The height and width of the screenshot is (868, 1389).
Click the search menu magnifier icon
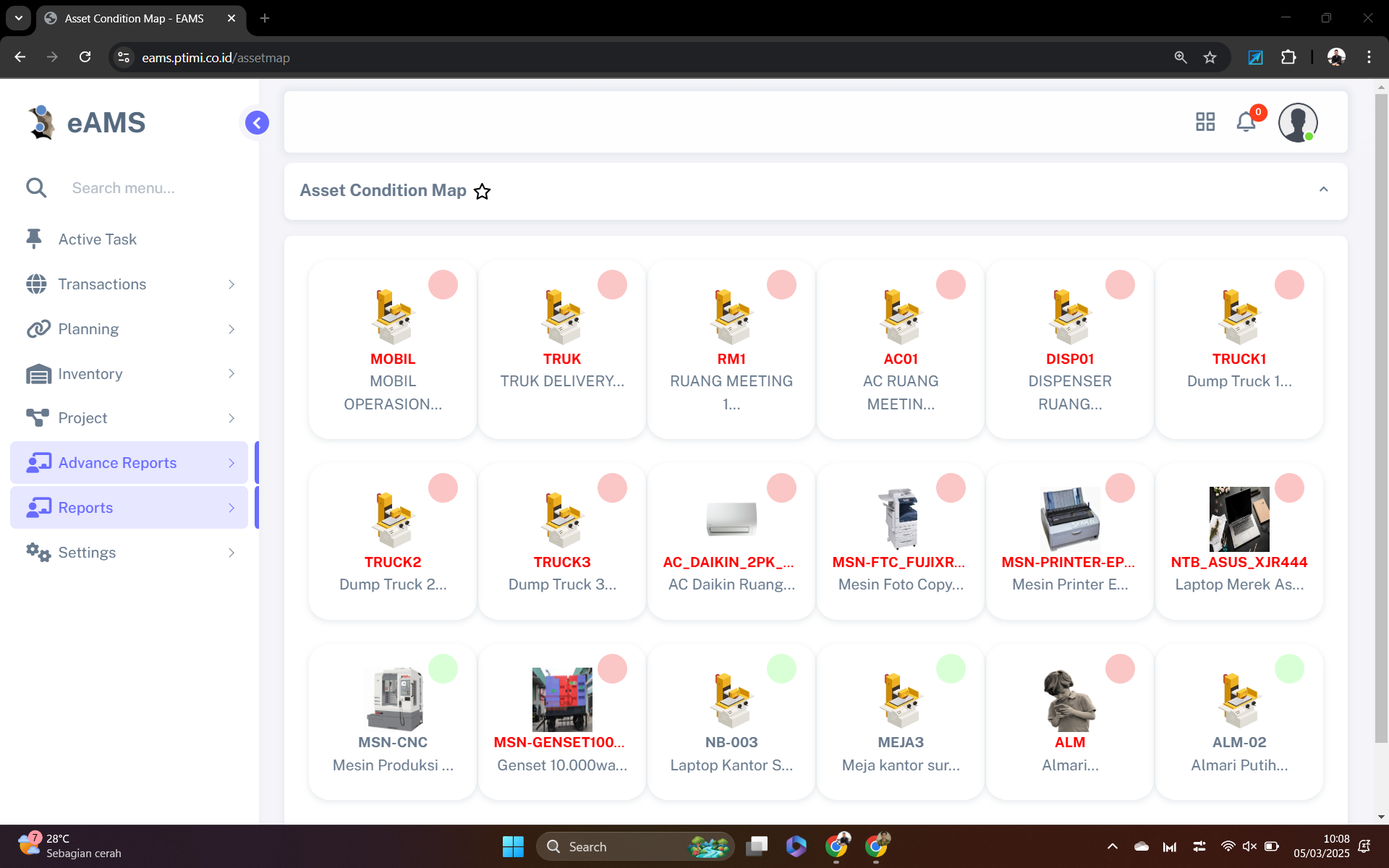click(36, 188)
